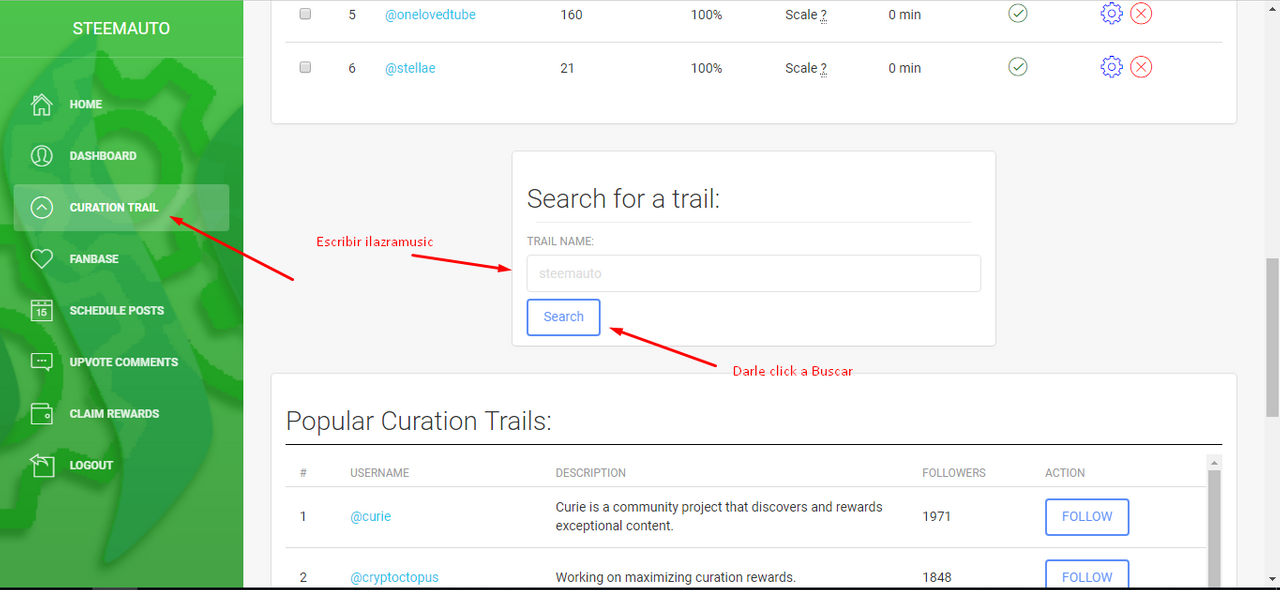1280x590 pixels.
Task: Click green check status for @onelovedtube
Action: point(1018,14)
